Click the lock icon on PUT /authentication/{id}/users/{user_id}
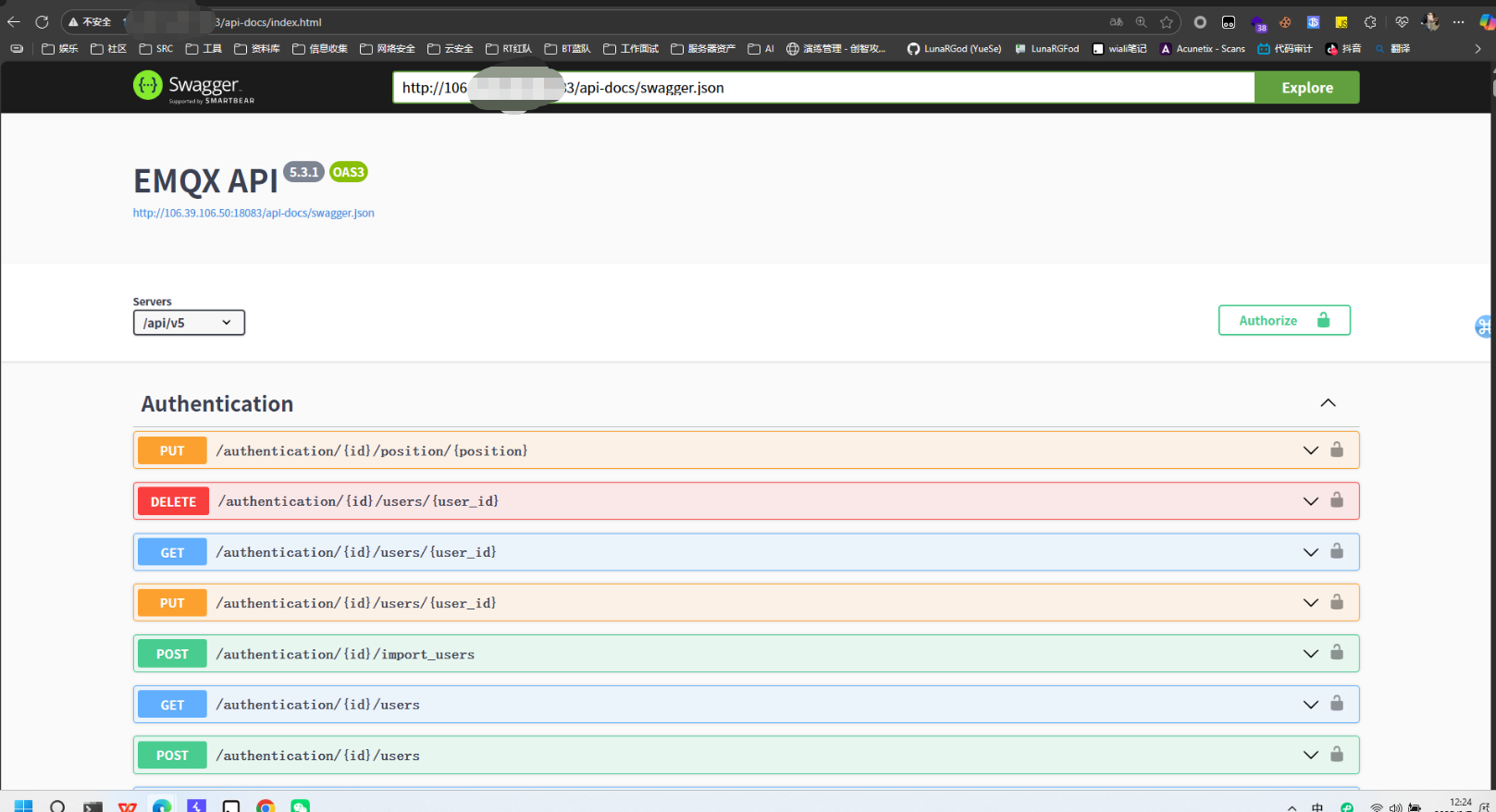1496x812 pixels. (1337, 602)
